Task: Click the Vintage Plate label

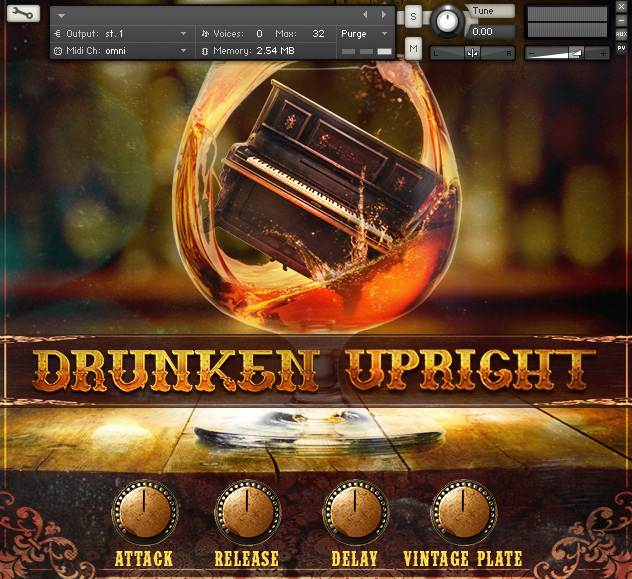Action: [x=463, y=559]
